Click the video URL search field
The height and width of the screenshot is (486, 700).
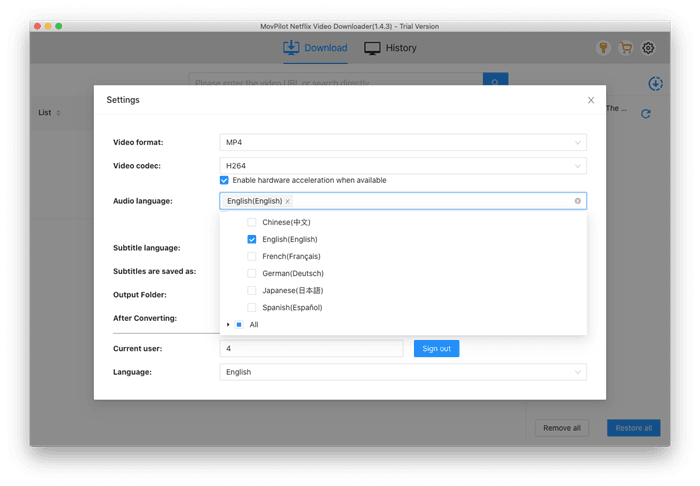336,79
